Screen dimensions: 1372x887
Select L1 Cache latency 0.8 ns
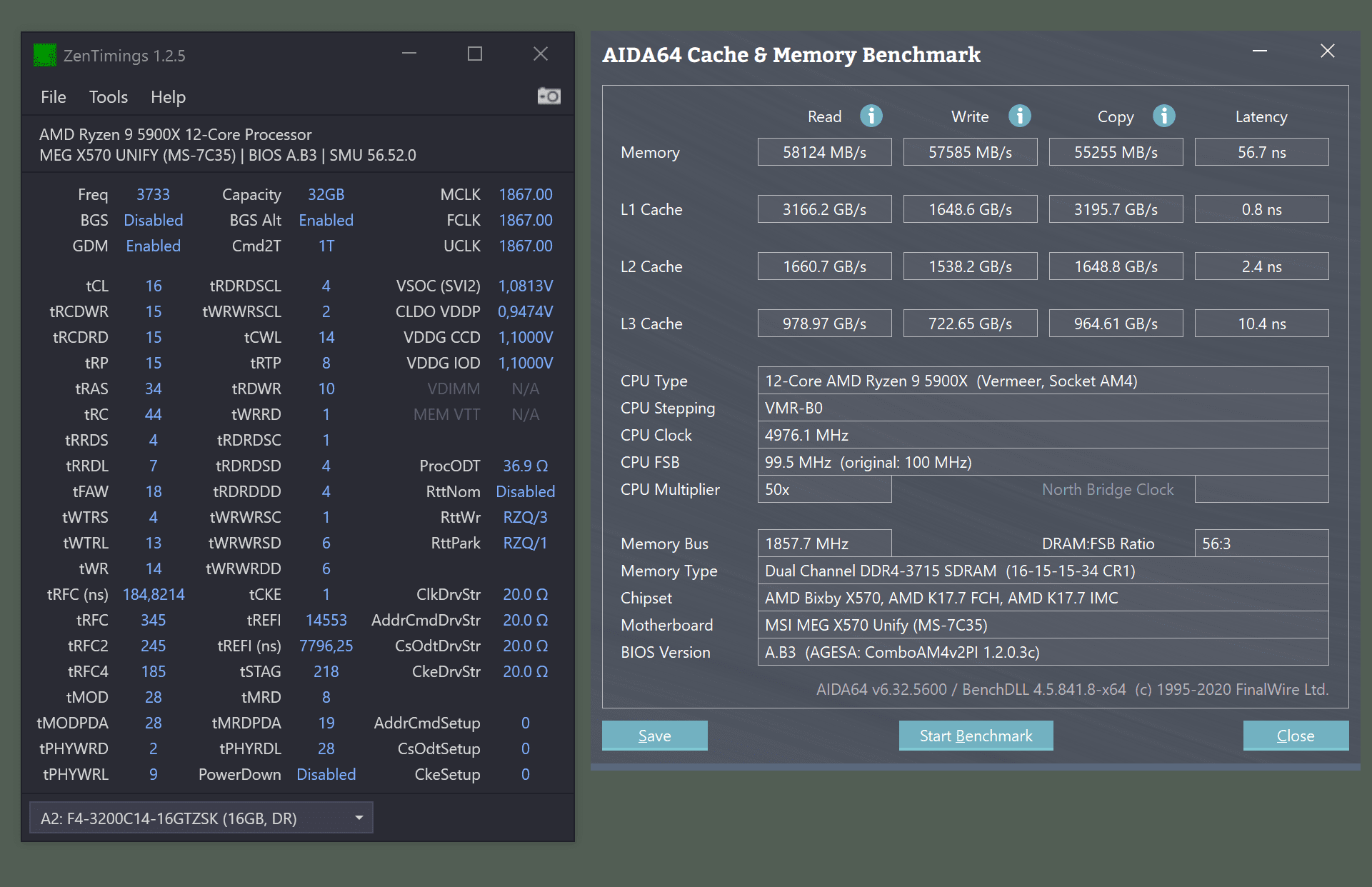1261,209
